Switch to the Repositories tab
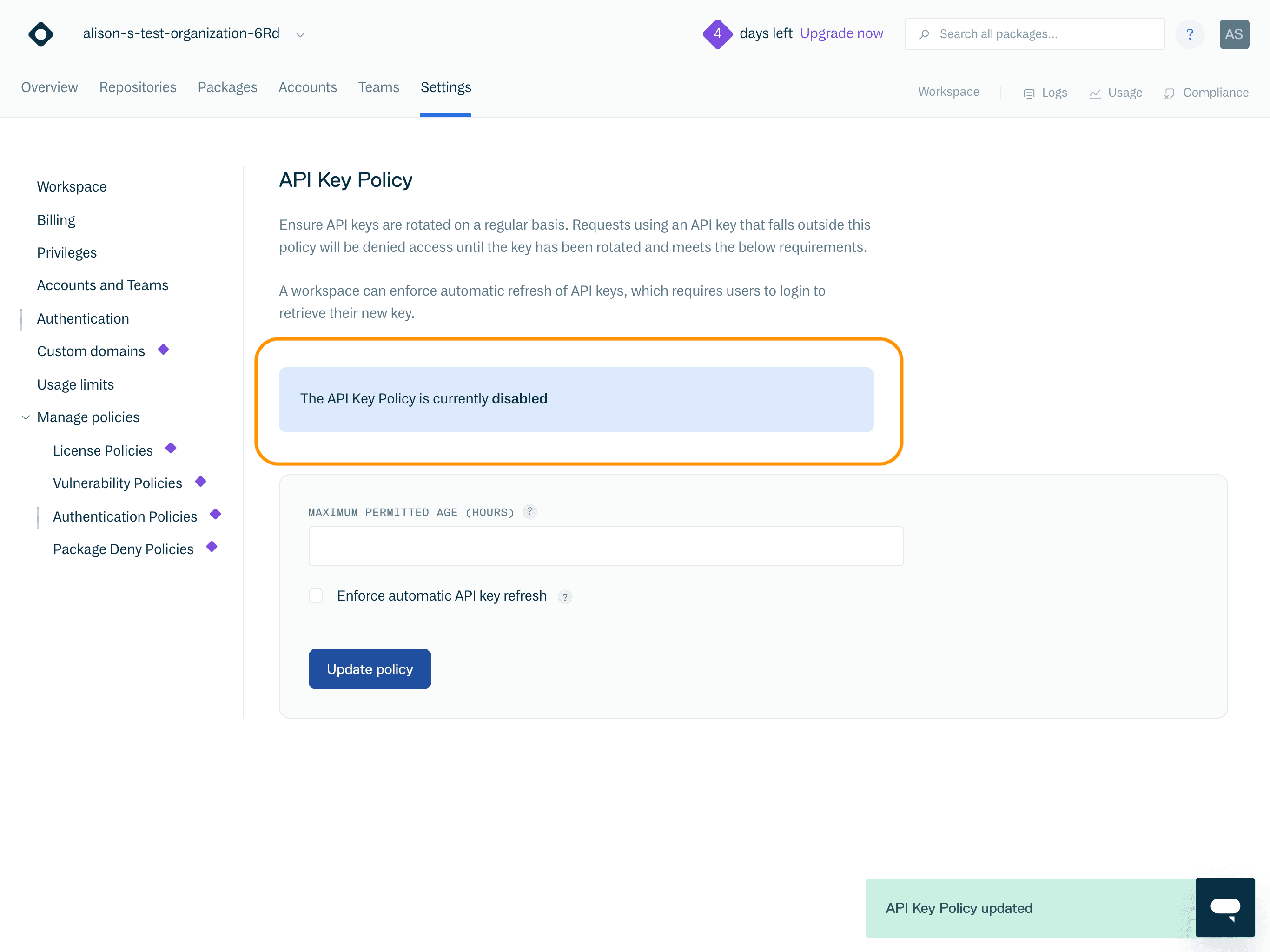The image size is (1270, 952). [138, 87]
